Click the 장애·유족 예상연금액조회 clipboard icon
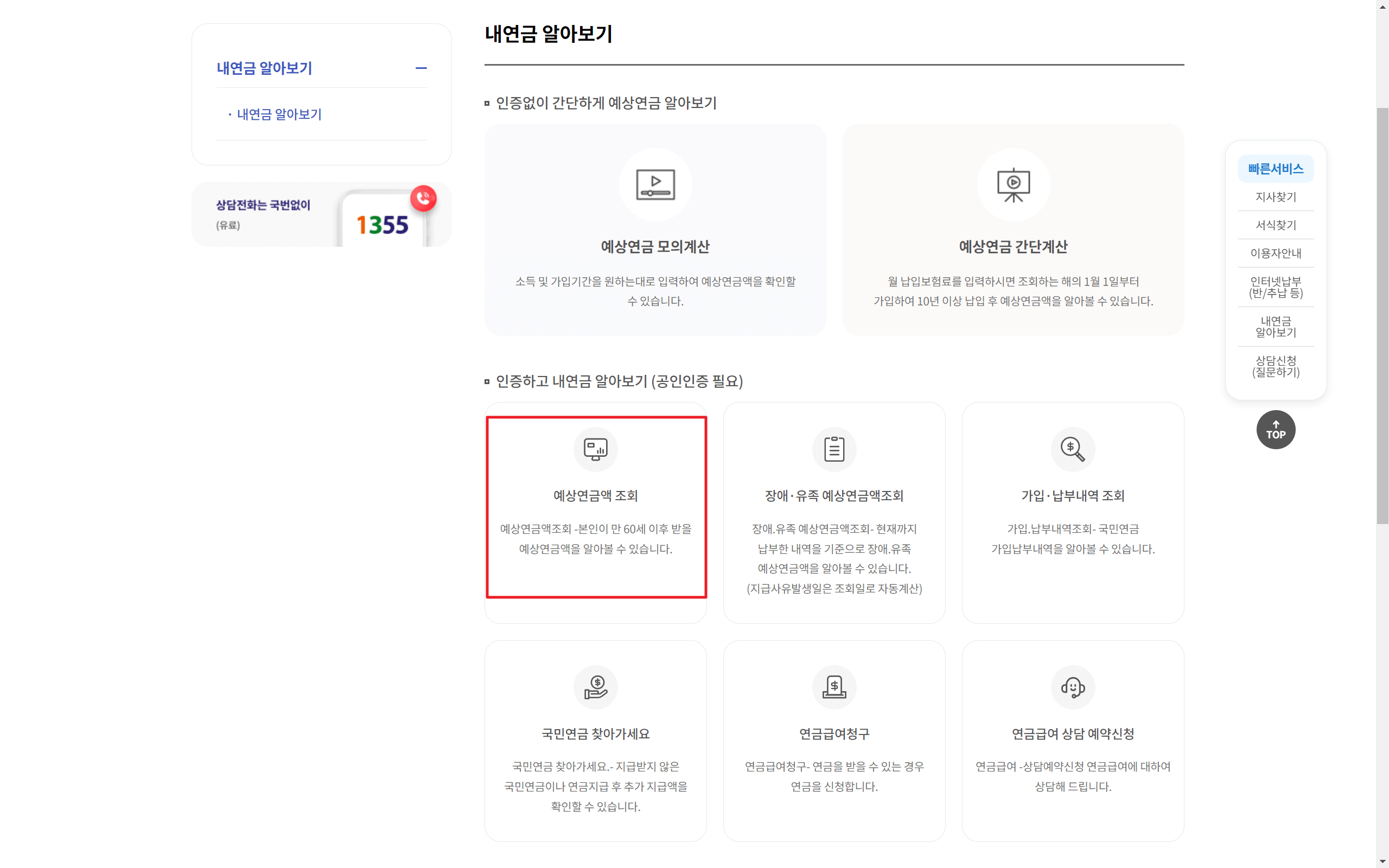This screenshot has height=868, width=1389. [834, 449]
